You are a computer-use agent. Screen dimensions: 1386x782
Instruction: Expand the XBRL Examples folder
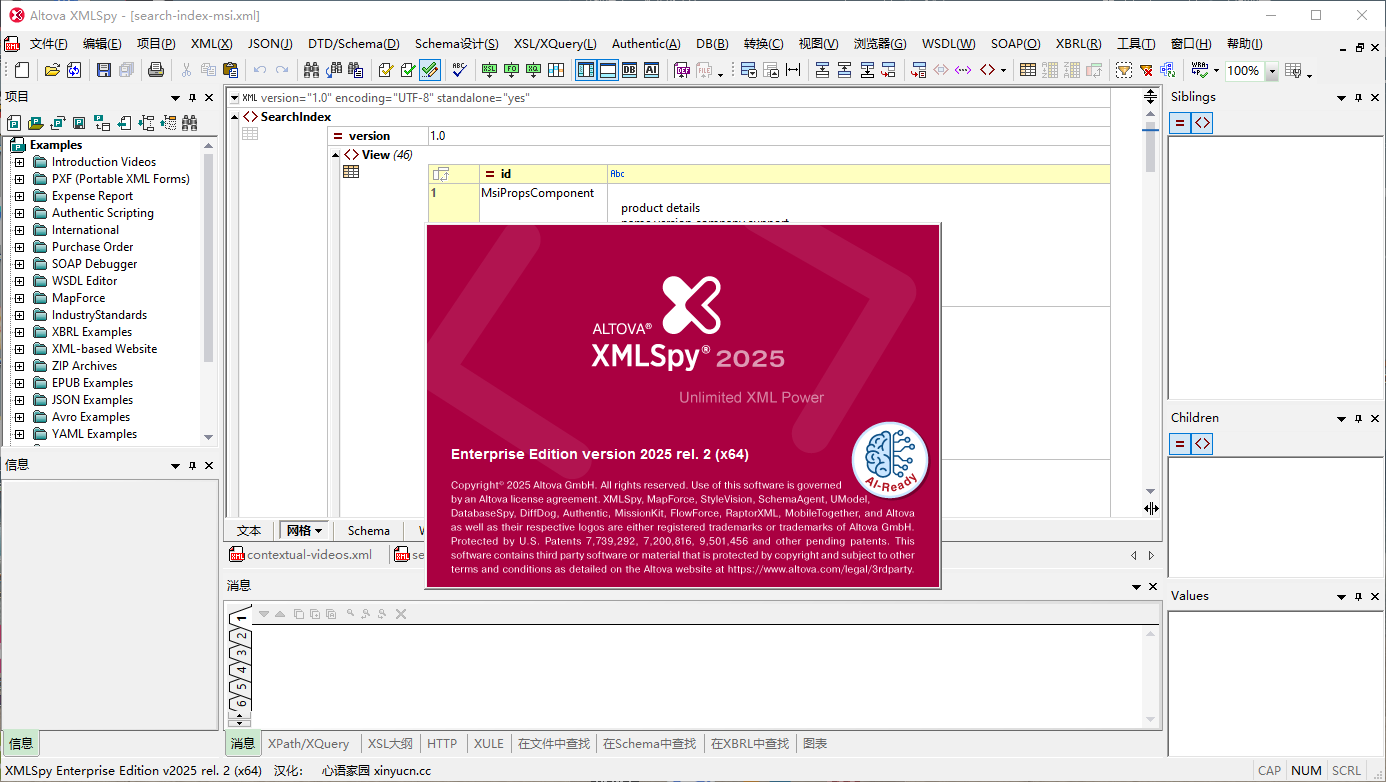point(19,332)
